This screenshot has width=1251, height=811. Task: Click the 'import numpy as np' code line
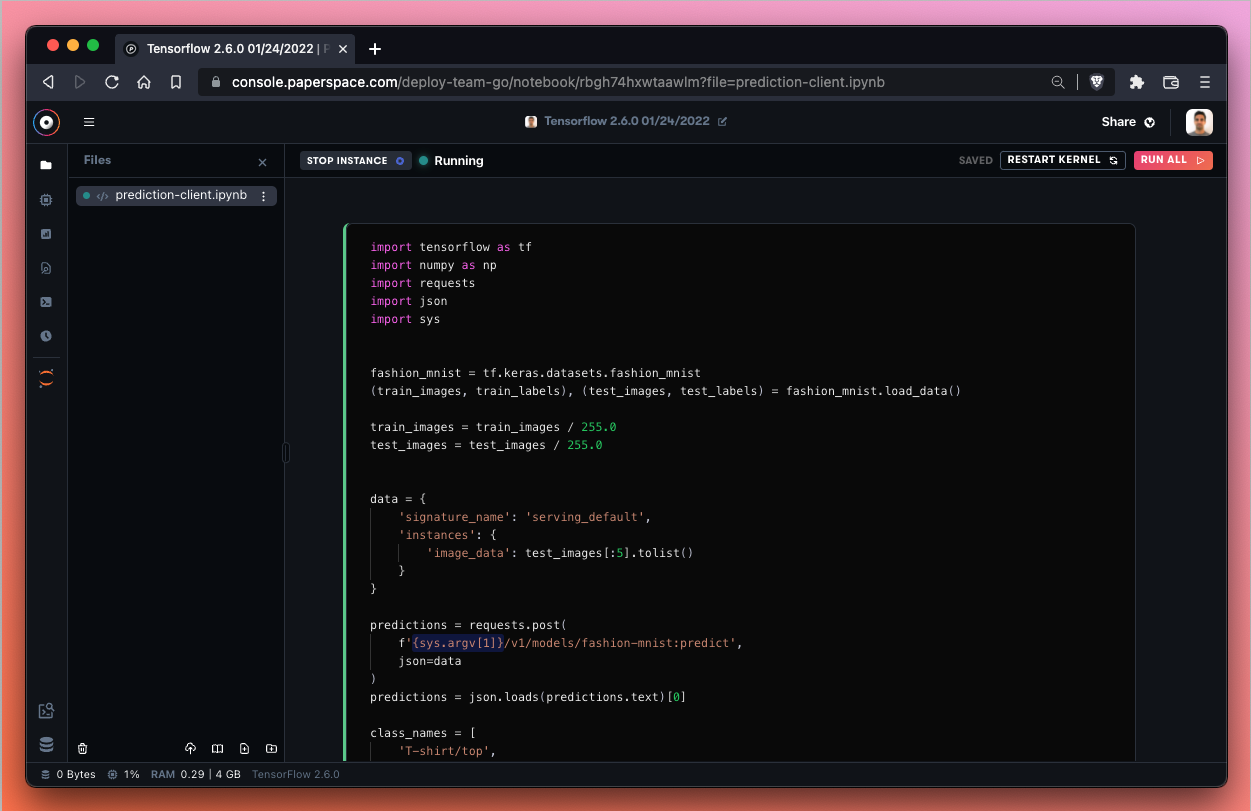pyautogui.click(x=433, y=265)
